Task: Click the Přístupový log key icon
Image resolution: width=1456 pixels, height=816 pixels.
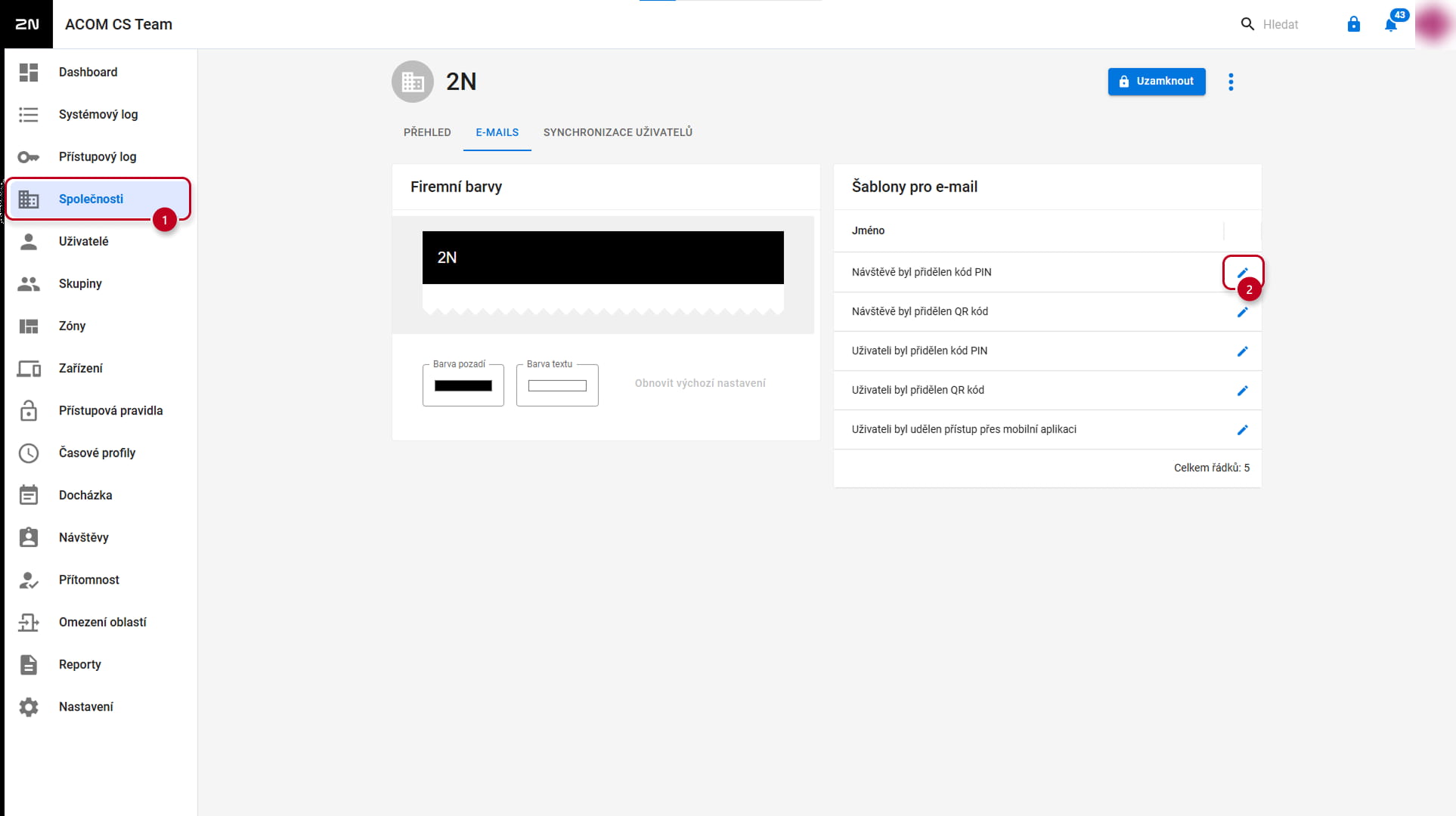Action: [29, 157]
